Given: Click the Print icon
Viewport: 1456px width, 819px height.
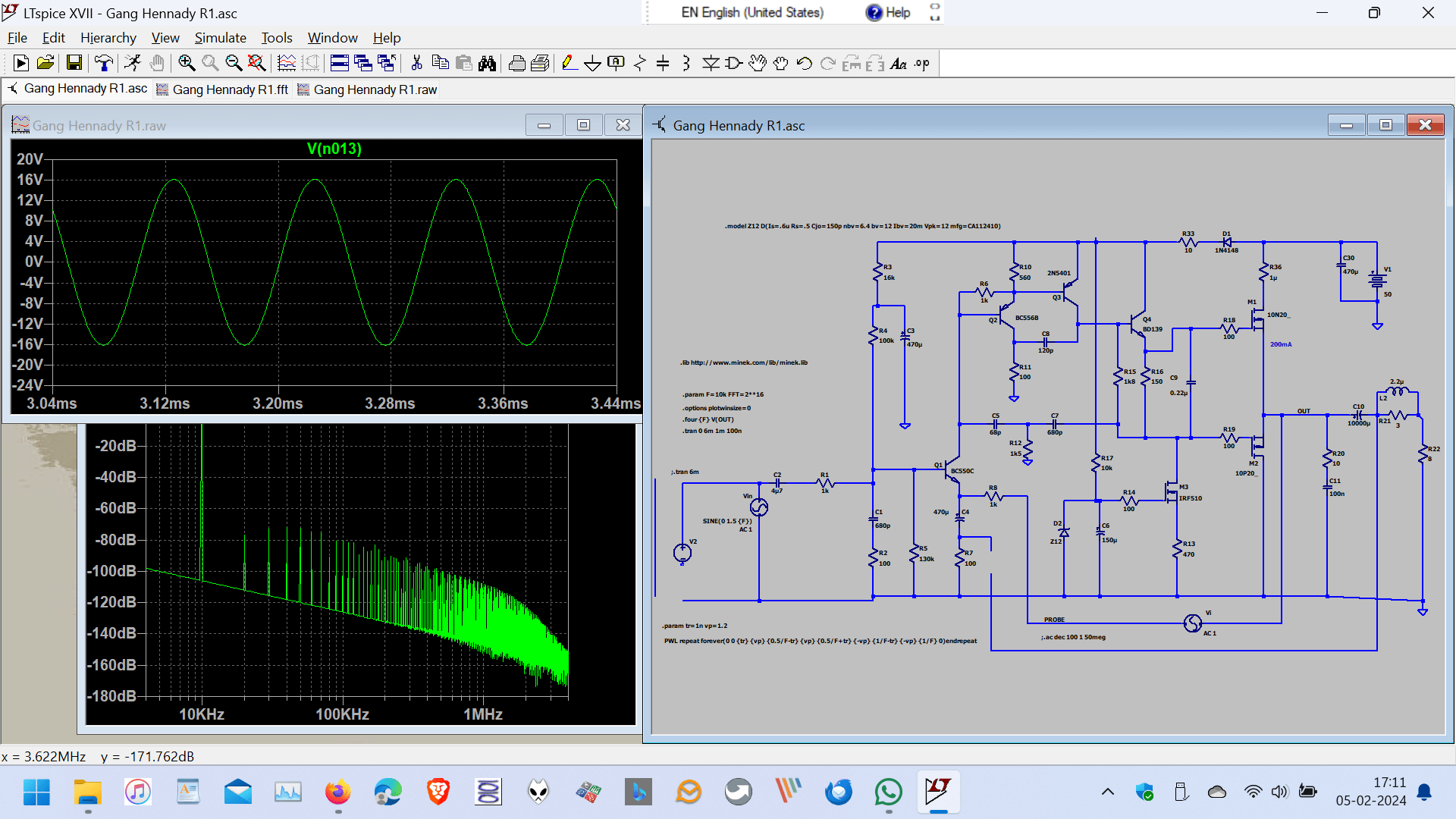Looking at the screenshot, I should tap(517, 64).
